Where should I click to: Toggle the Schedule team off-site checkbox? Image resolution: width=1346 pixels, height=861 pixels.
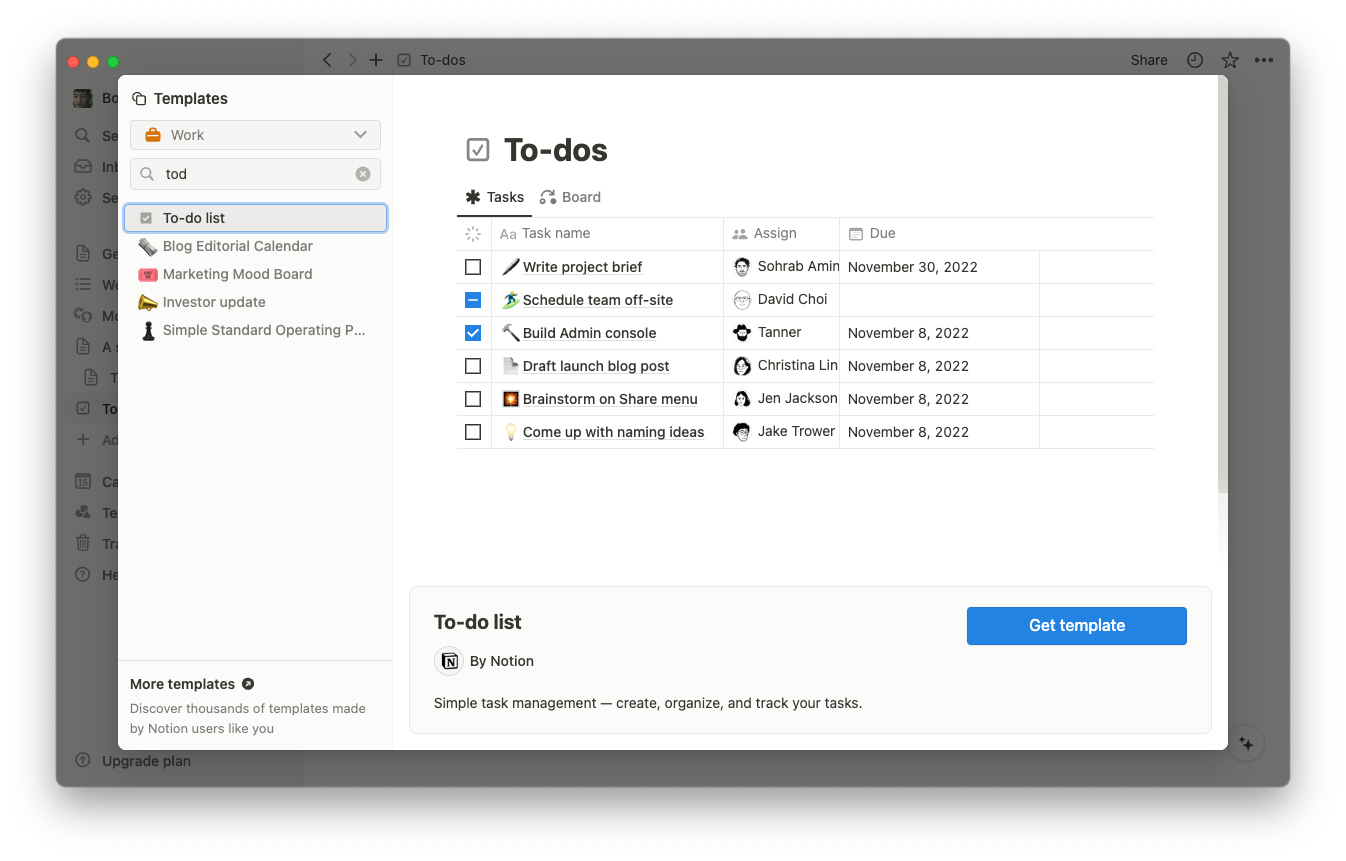coord(473,300)
